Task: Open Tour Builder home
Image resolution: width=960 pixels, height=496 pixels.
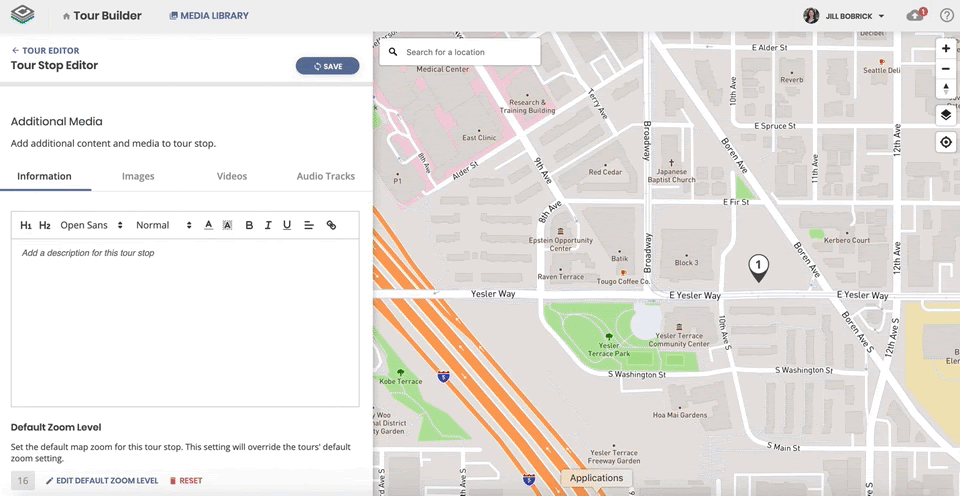Action: point(102,16)
